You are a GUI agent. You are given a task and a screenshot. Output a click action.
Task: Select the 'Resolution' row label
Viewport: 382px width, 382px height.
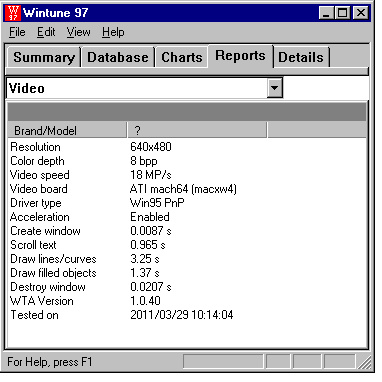tap(35, 147)
